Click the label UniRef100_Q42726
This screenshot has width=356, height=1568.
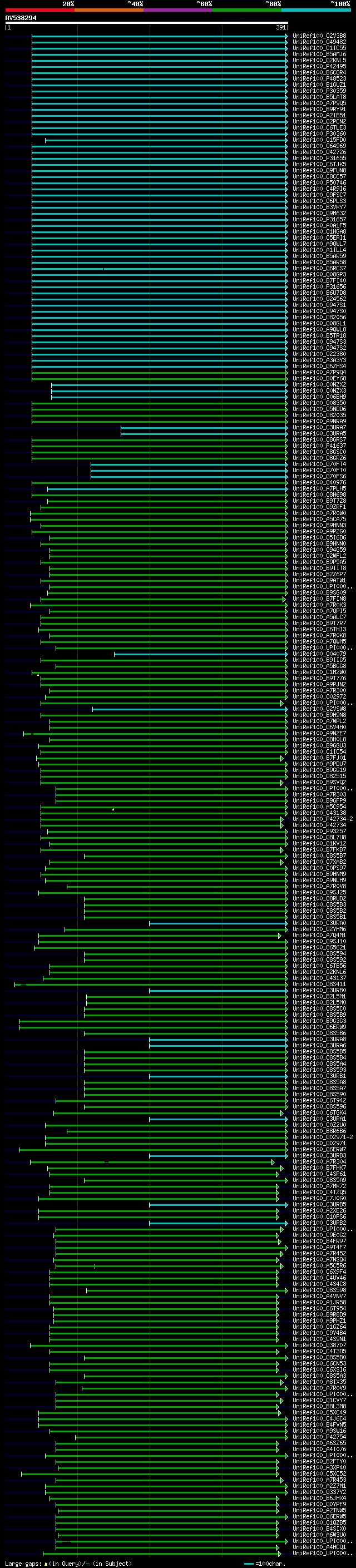coord(319,152)
